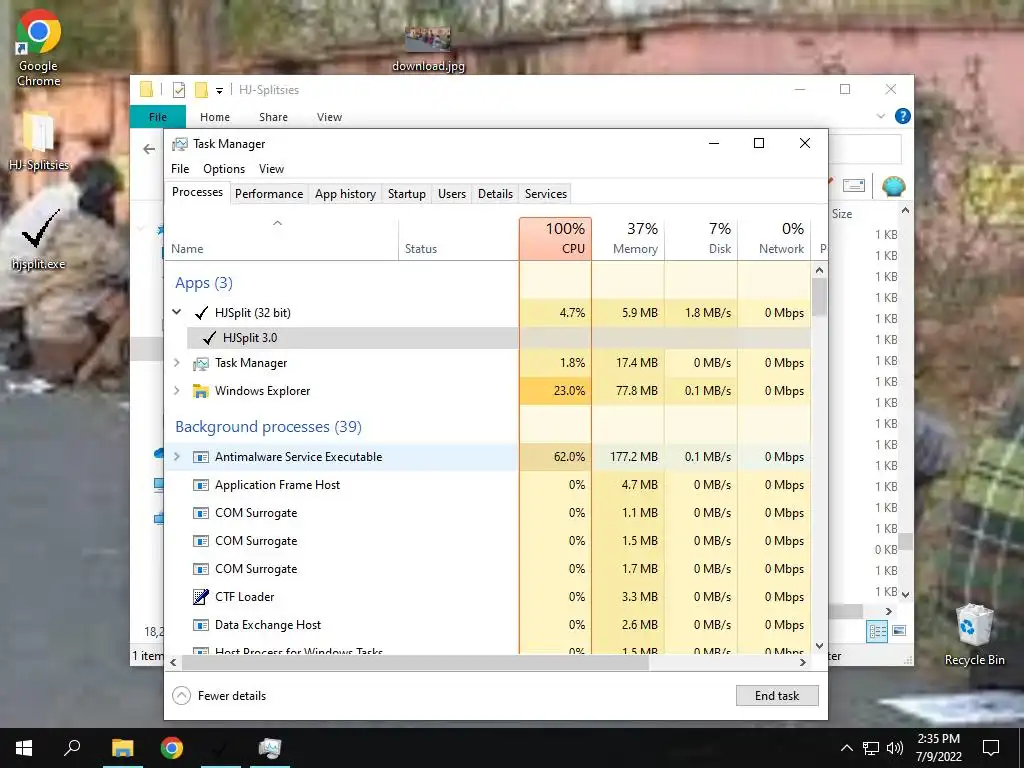Open the File tab in Explorer window
Screen dimensions: 1024x768
point(158,117)
